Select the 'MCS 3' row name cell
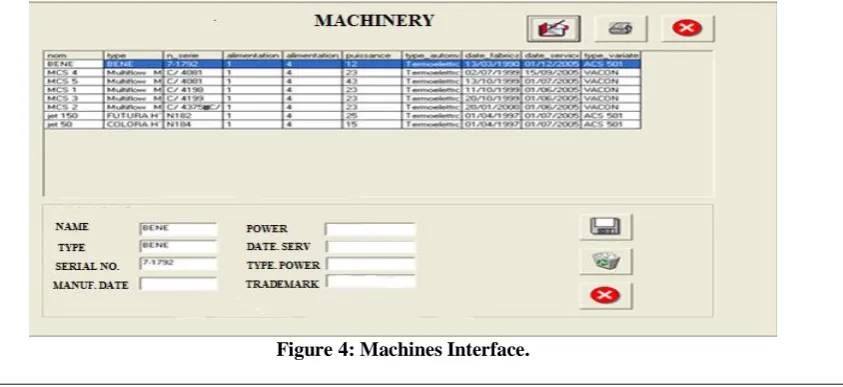The width and height of the screenshot is (843, 387). coord(74,98)
